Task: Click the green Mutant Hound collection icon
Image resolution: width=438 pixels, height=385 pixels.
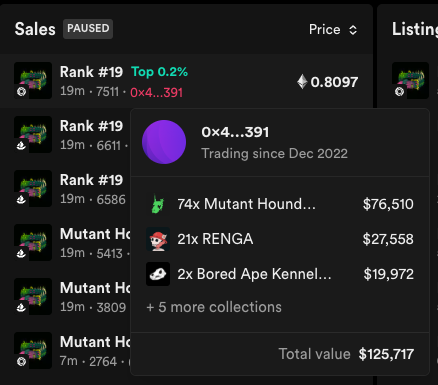Action: [x=158, y=204]
